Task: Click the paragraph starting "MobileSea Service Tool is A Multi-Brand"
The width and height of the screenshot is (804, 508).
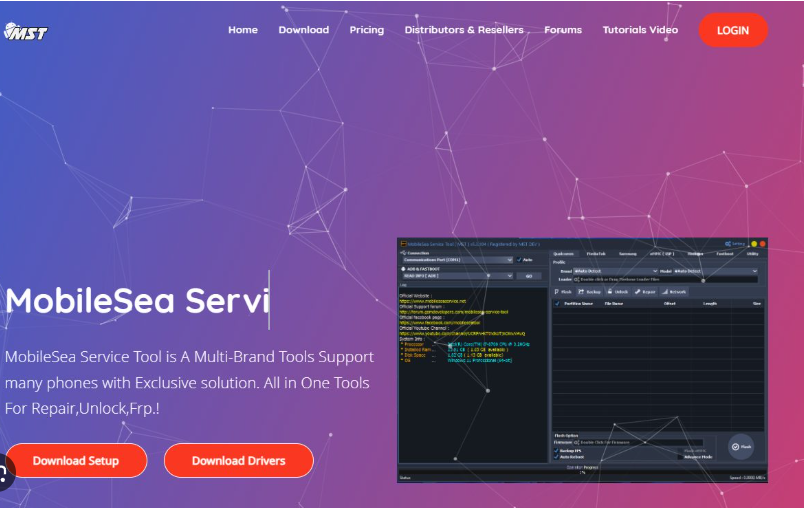Action: (189, 382)
